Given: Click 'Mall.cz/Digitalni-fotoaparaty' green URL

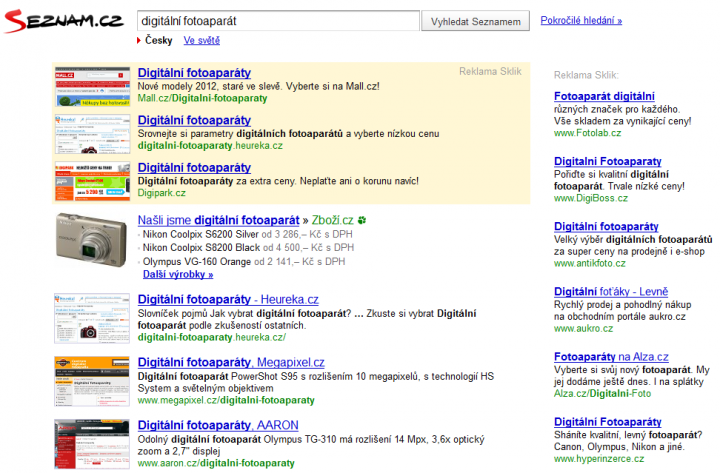Looking at the screenshot, I should (x=202, y=98).
